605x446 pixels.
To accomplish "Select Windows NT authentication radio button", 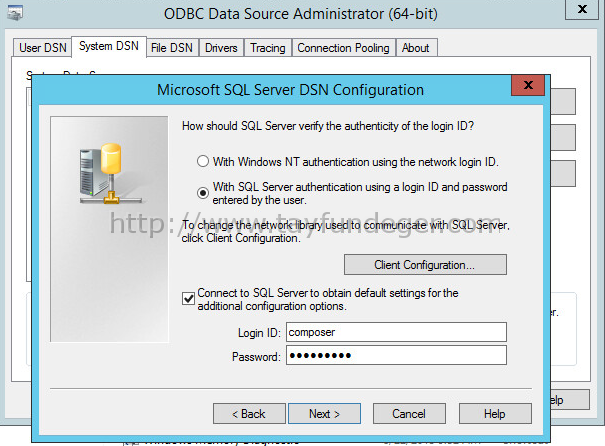I will tap(203, 161).
